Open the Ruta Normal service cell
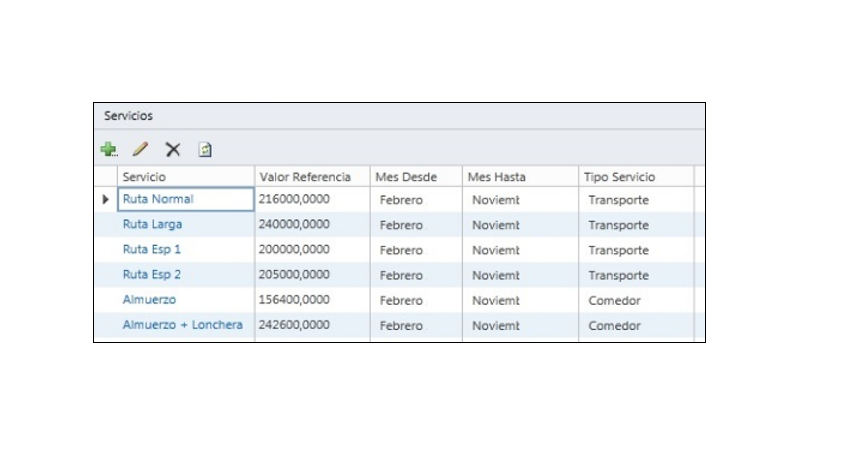This screenshot has height=471, width=855. click(x=185, y=199)
